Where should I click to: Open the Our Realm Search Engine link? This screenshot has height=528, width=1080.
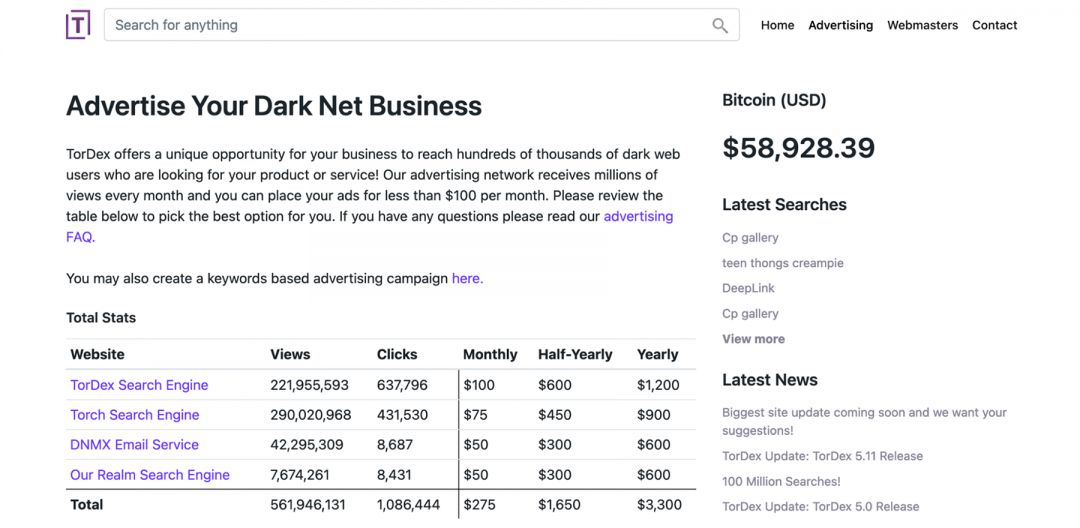(150, 475)
